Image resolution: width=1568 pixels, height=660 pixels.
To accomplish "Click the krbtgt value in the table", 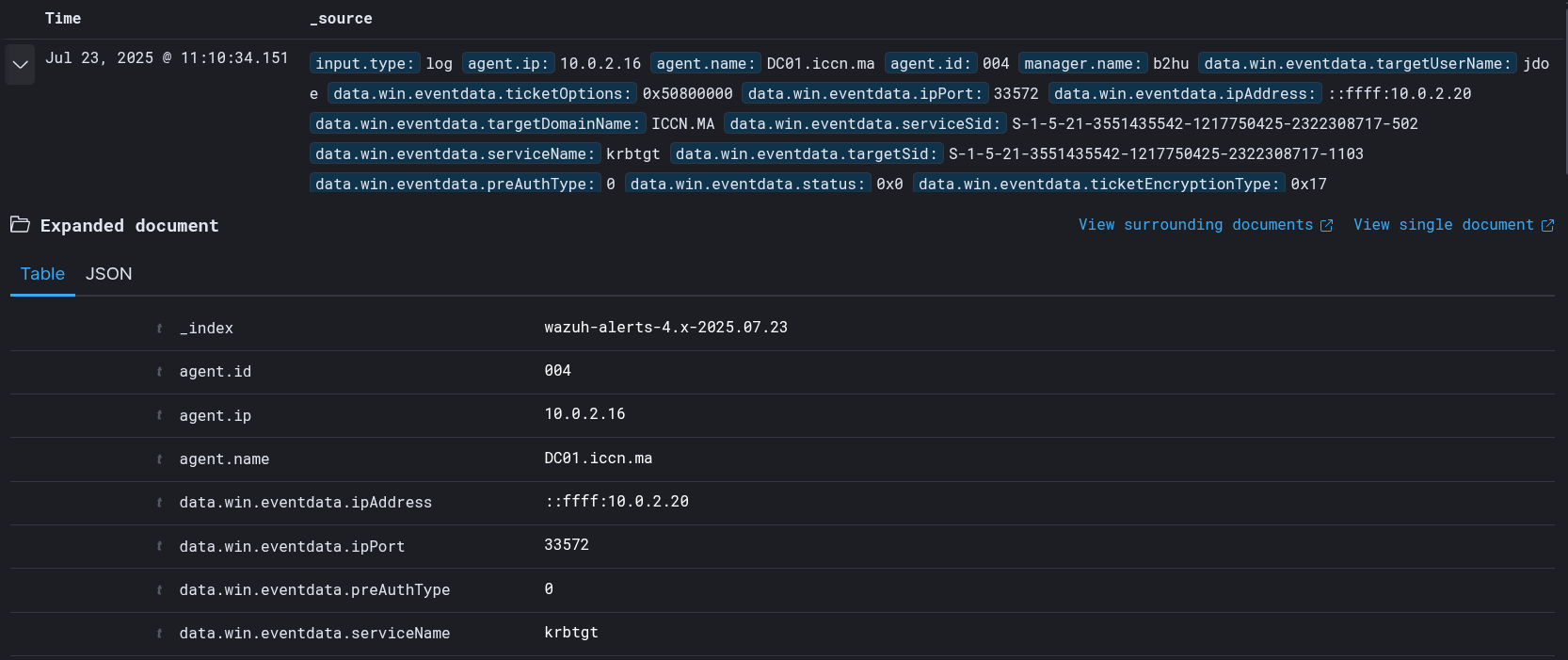I will point(570,633).
